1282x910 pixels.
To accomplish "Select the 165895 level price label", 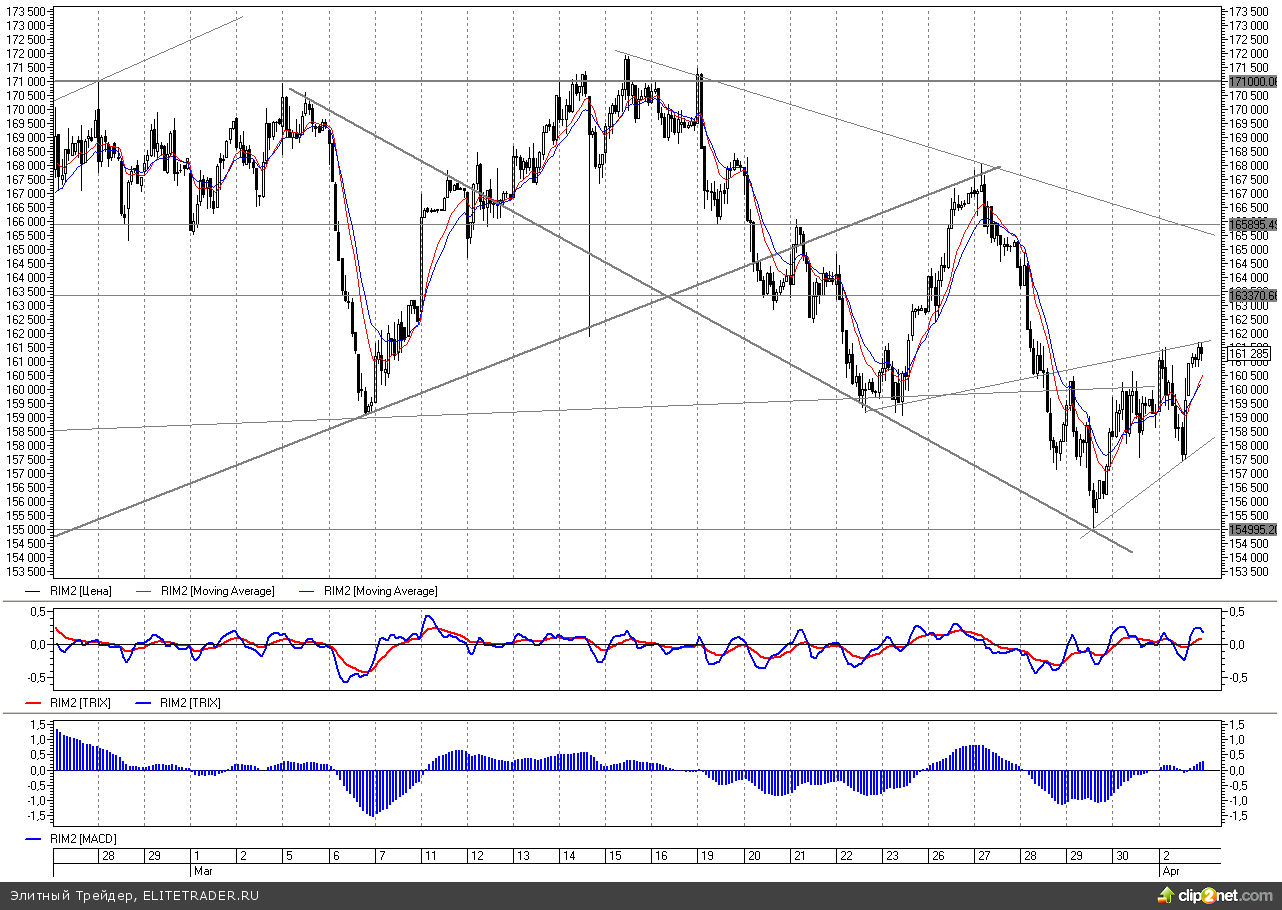I will click(1252, 224).
